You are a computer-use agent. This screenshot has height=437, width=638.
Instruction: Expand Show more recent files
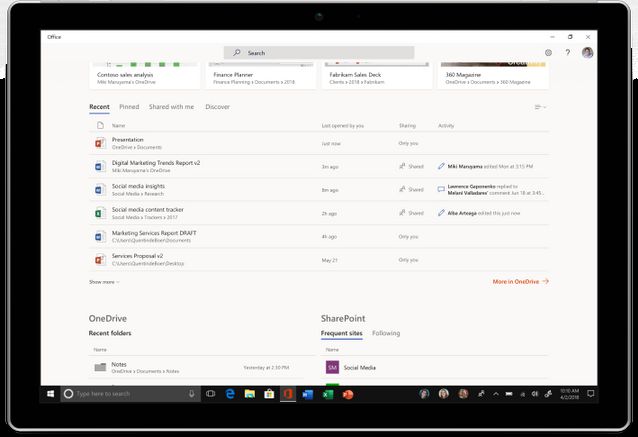coord(104,282)
